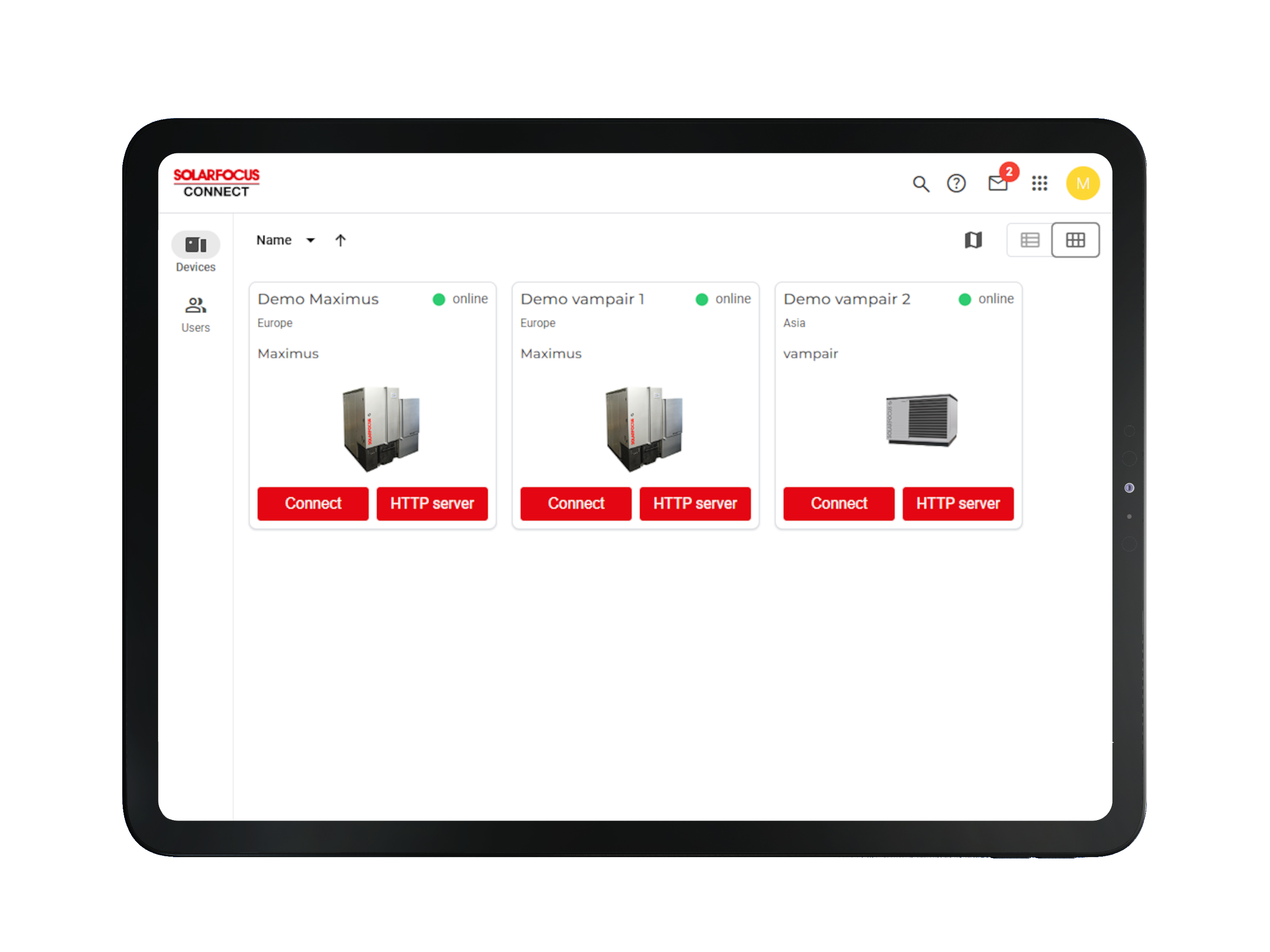This screenshot has height=952, width=1270.
Task: Click Europe label on Demo Maximus card
Action: pyautogui.click(x=275, y=323)
